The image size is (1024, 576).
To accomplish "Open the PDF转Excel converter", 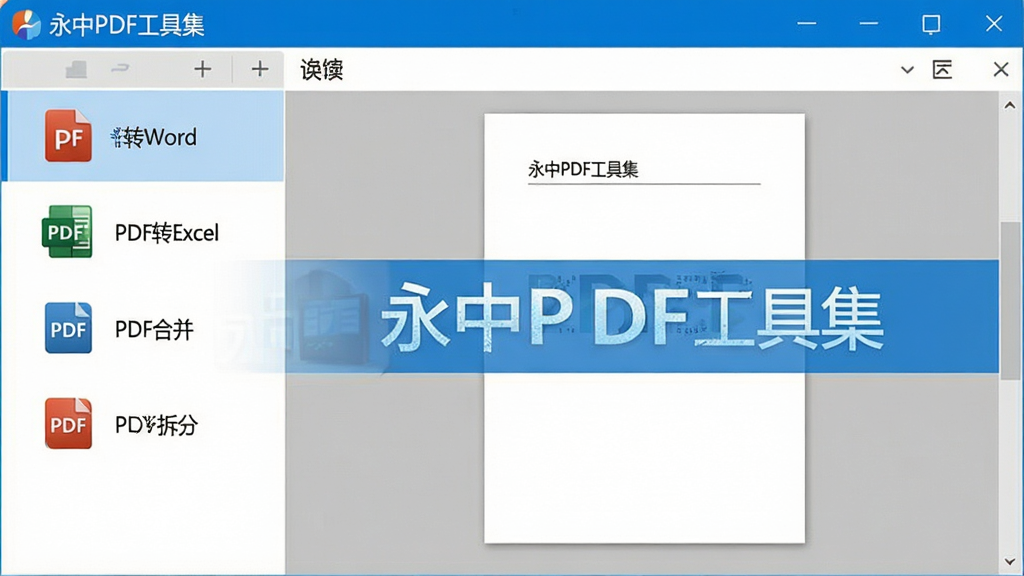I will pyautogui.click(x=144, y=232).
